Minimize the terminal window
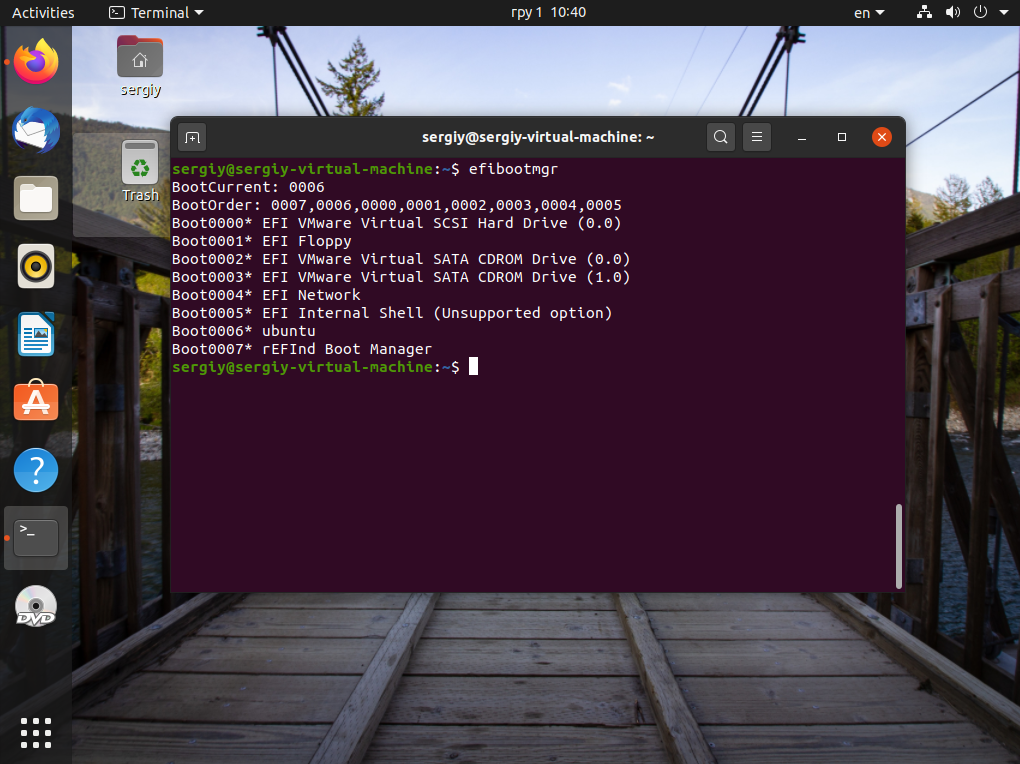The width and height of the screenshot is (1020, 764). coord(802,137)
